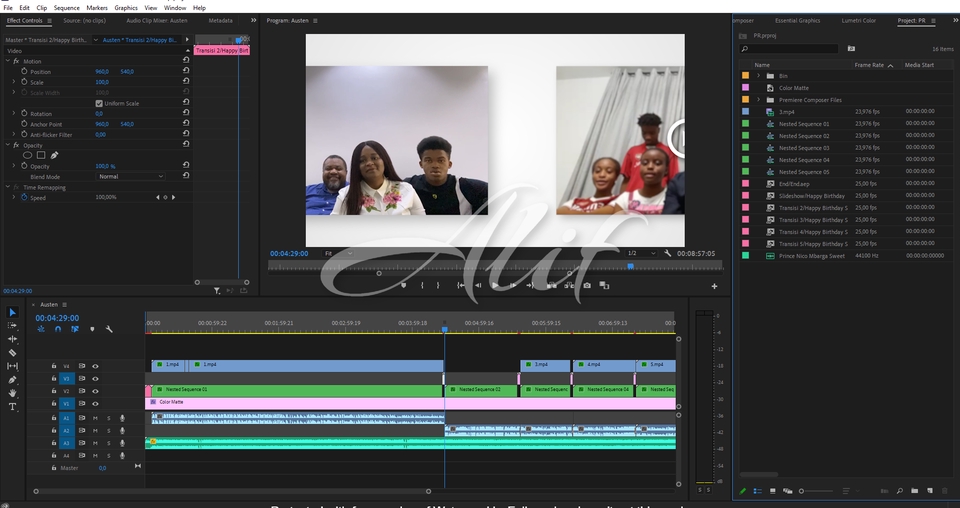The height and width of the screenshot is (508, 960).
Task: Open Program Monitor button editor plus icon
Action: click(714, 286)
